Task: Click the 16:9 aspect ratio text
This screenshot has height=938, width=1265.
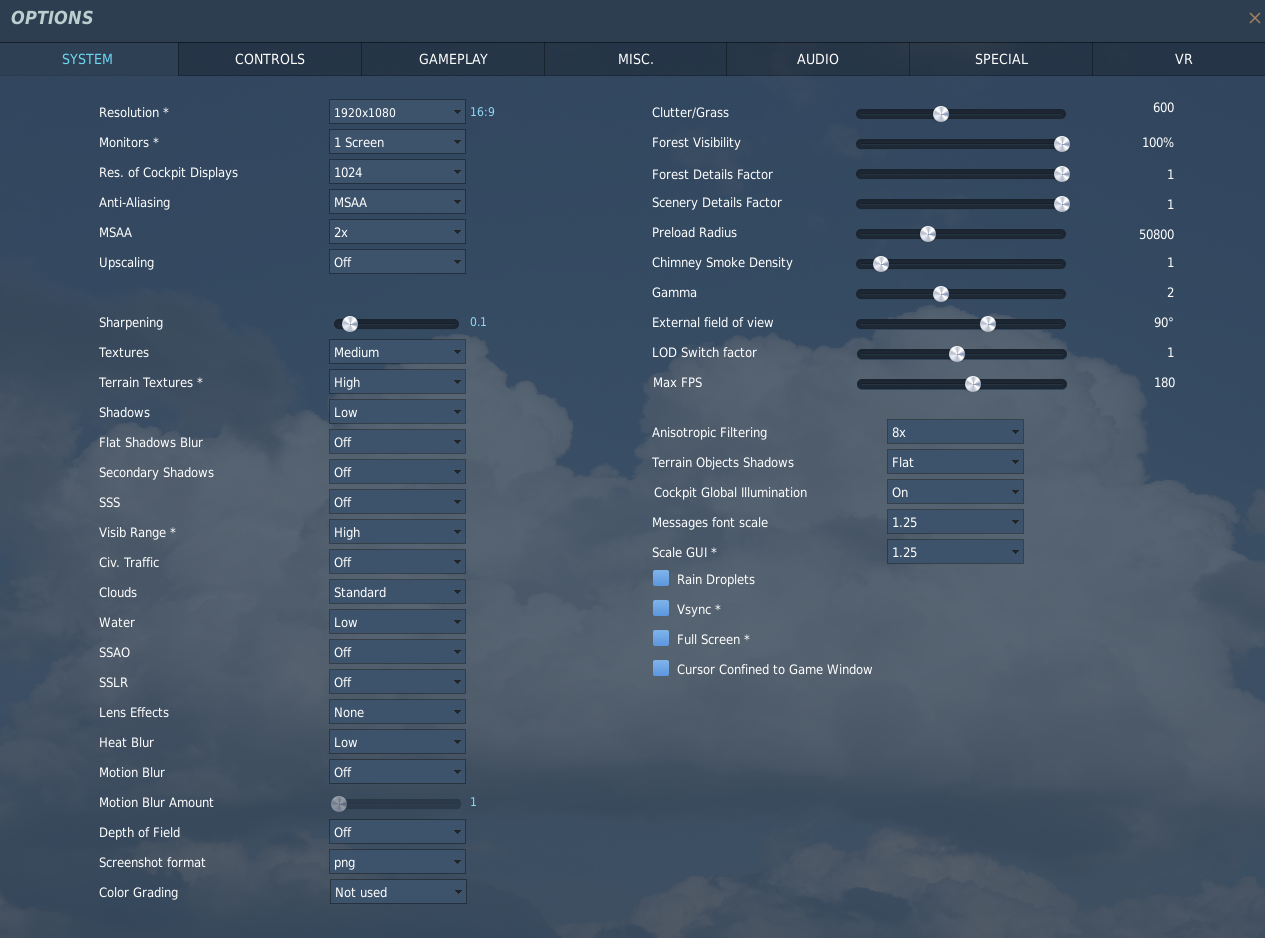Action: (482, 112)
